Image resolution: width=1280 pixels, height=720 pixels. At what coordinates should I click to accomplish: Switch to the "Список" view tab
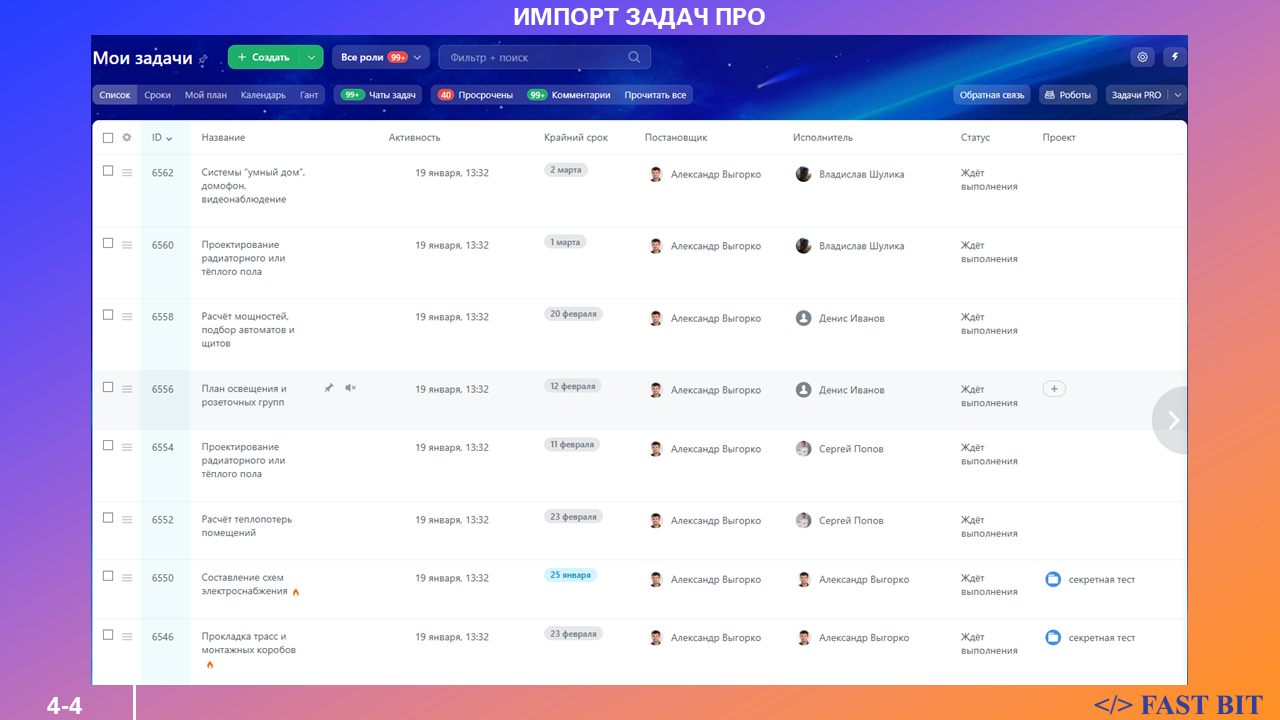(x=115, y=95)
